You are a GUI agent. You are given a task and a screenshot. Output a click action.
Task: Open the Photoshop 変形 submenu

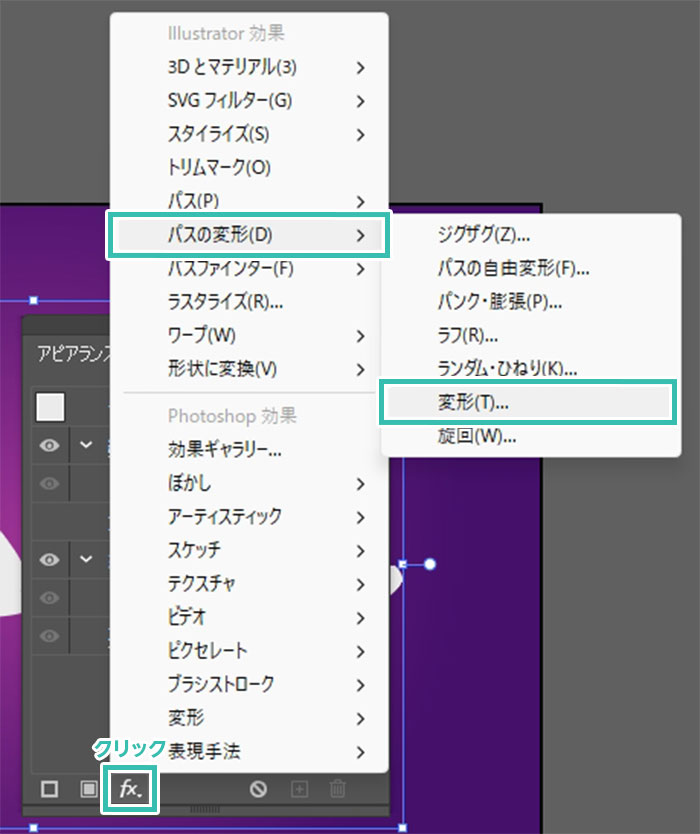click(x=249, y=718)
